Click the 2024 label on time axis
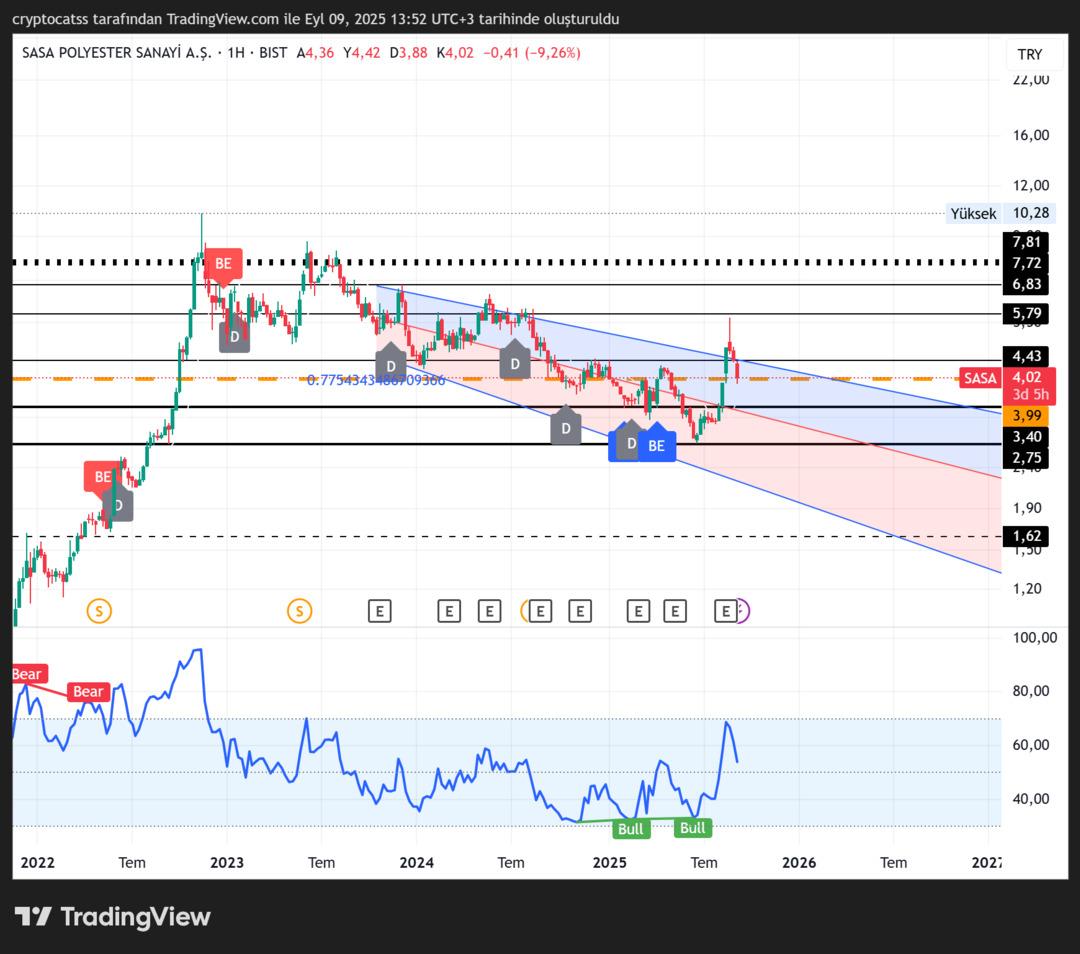1080x954 pixels. pos(417,862)
